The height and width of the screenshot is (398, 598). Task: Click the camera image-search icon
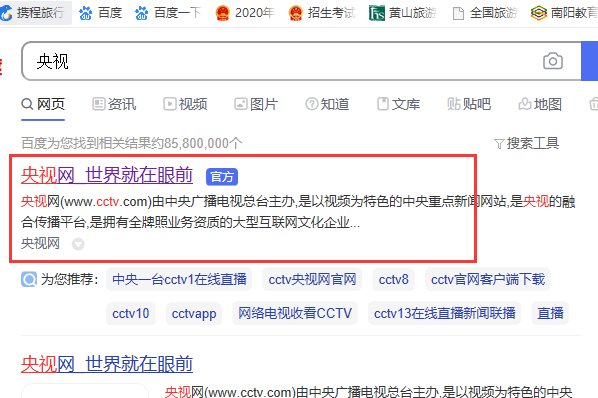[x=553, y=61]
